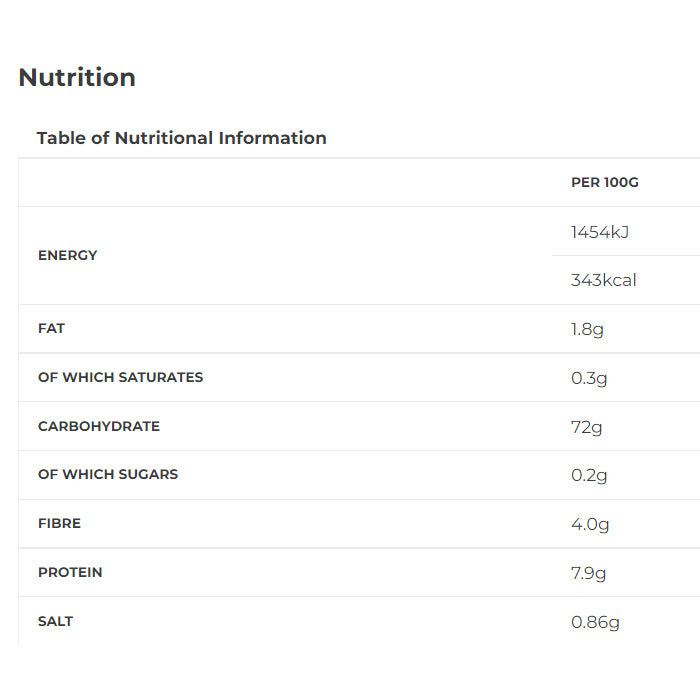Click the 1.8g fat value
The width and height of the screenshot is (700, 700).
click(x=587, y=329)
